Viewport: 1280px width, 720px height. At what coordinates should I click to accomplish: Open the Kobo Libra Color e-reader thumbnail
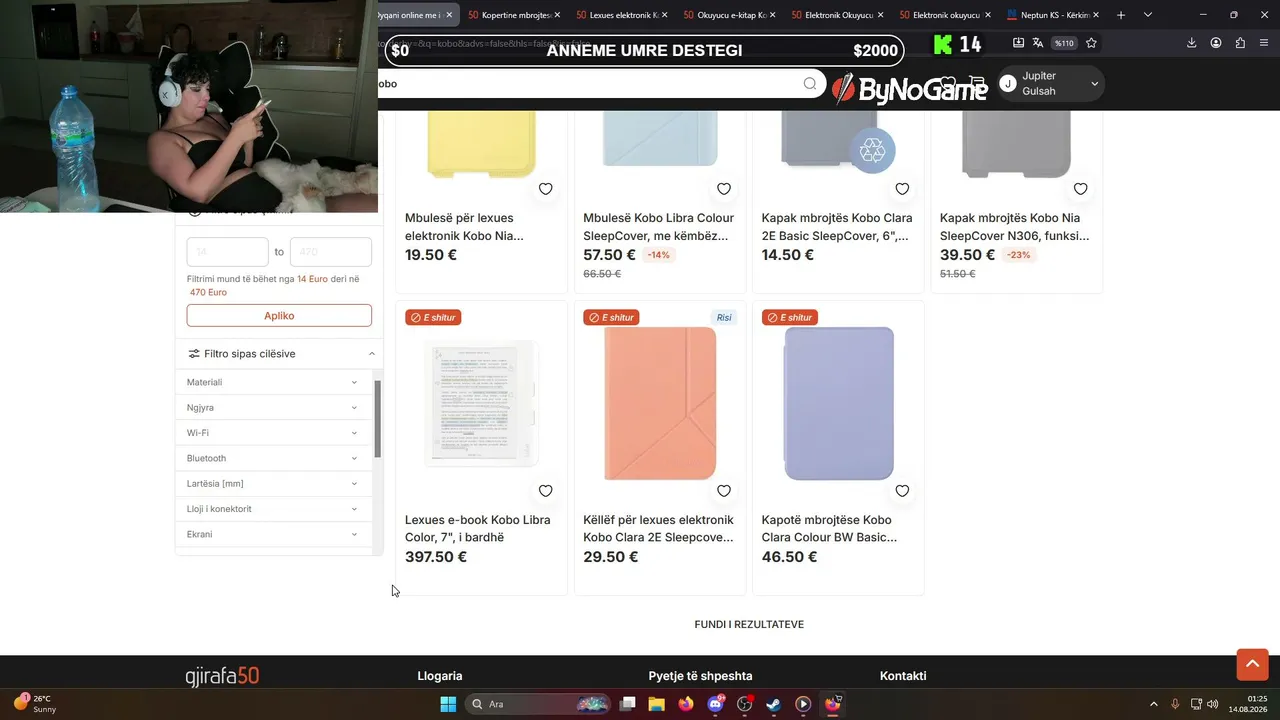click(x=481, y=402)
